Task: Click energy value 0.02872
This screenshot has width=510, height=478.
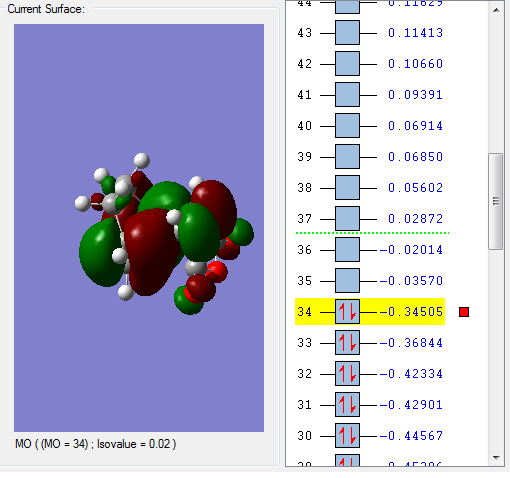Action: [415, 219]
